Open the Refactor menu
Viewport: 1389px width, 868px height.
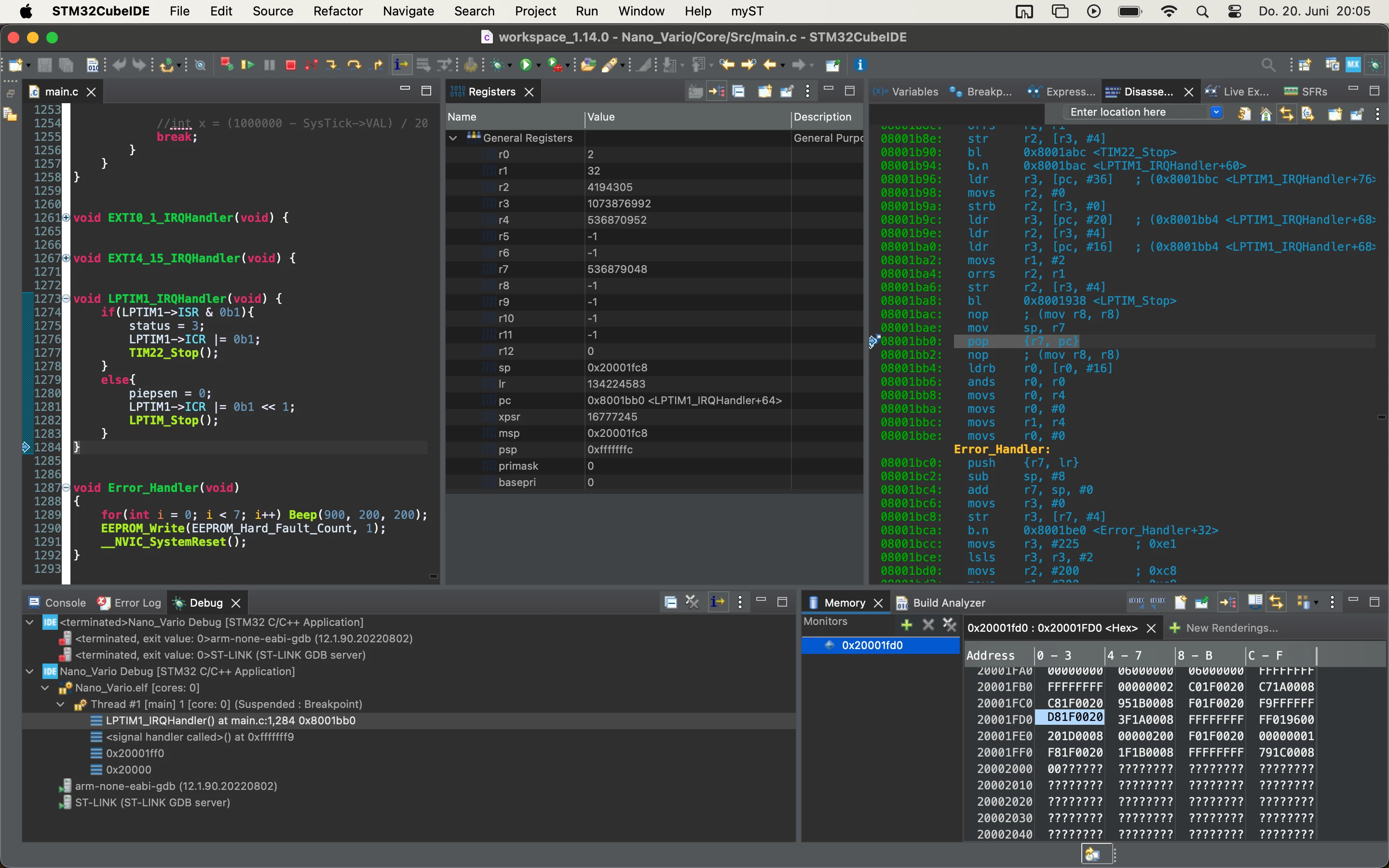click(x=338, y=11)
